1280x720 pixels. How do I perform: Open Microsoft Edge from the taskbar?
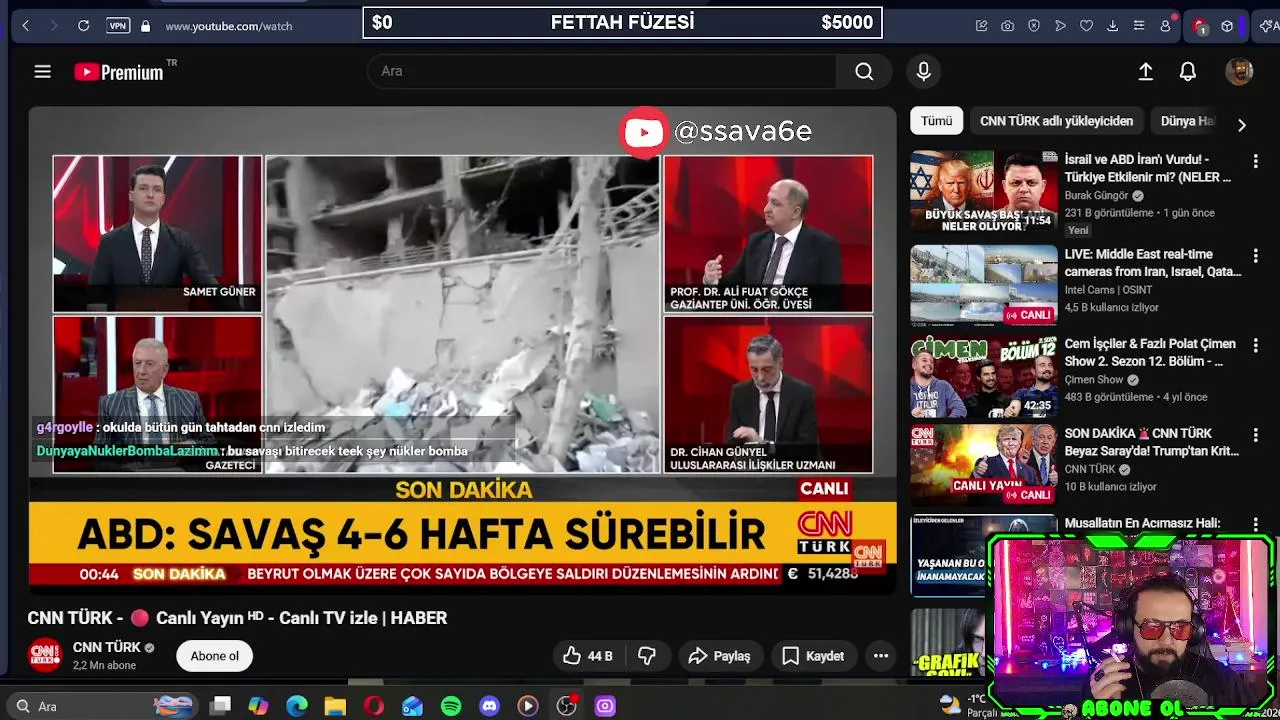(x=297, y=706)
